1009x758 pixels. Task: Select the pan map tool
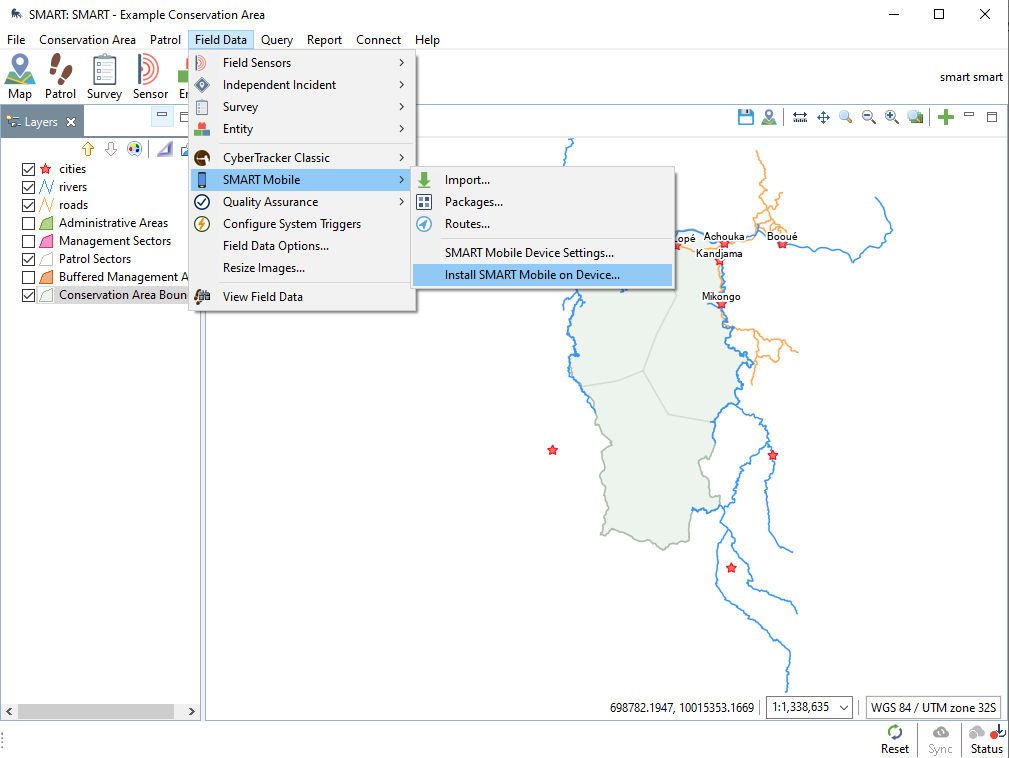coord(823,117)
